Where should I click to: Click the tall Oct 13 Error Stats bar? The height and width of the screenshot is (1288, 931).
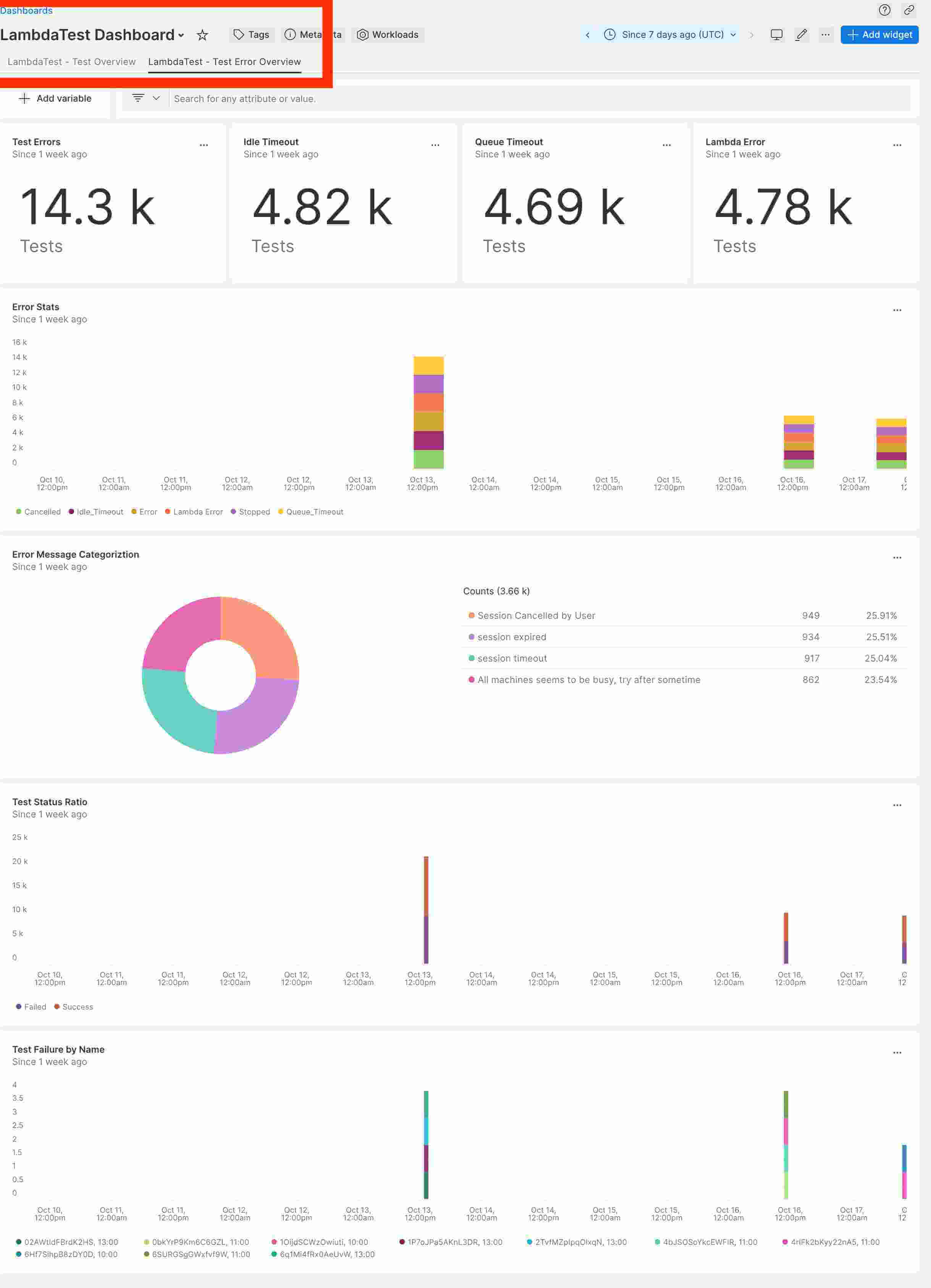click(428, 412)
